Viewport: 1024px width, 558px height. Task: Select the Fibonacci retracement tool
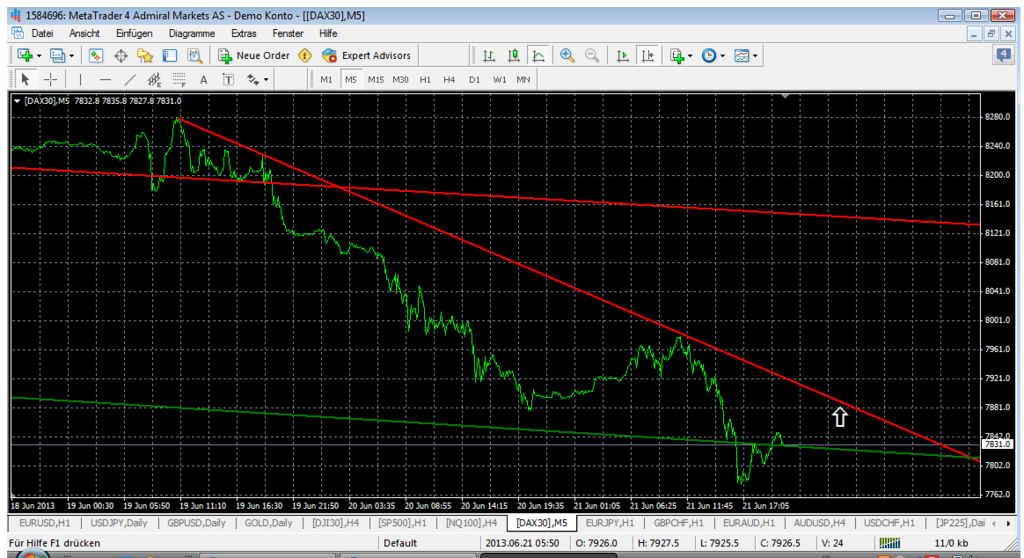179,80
